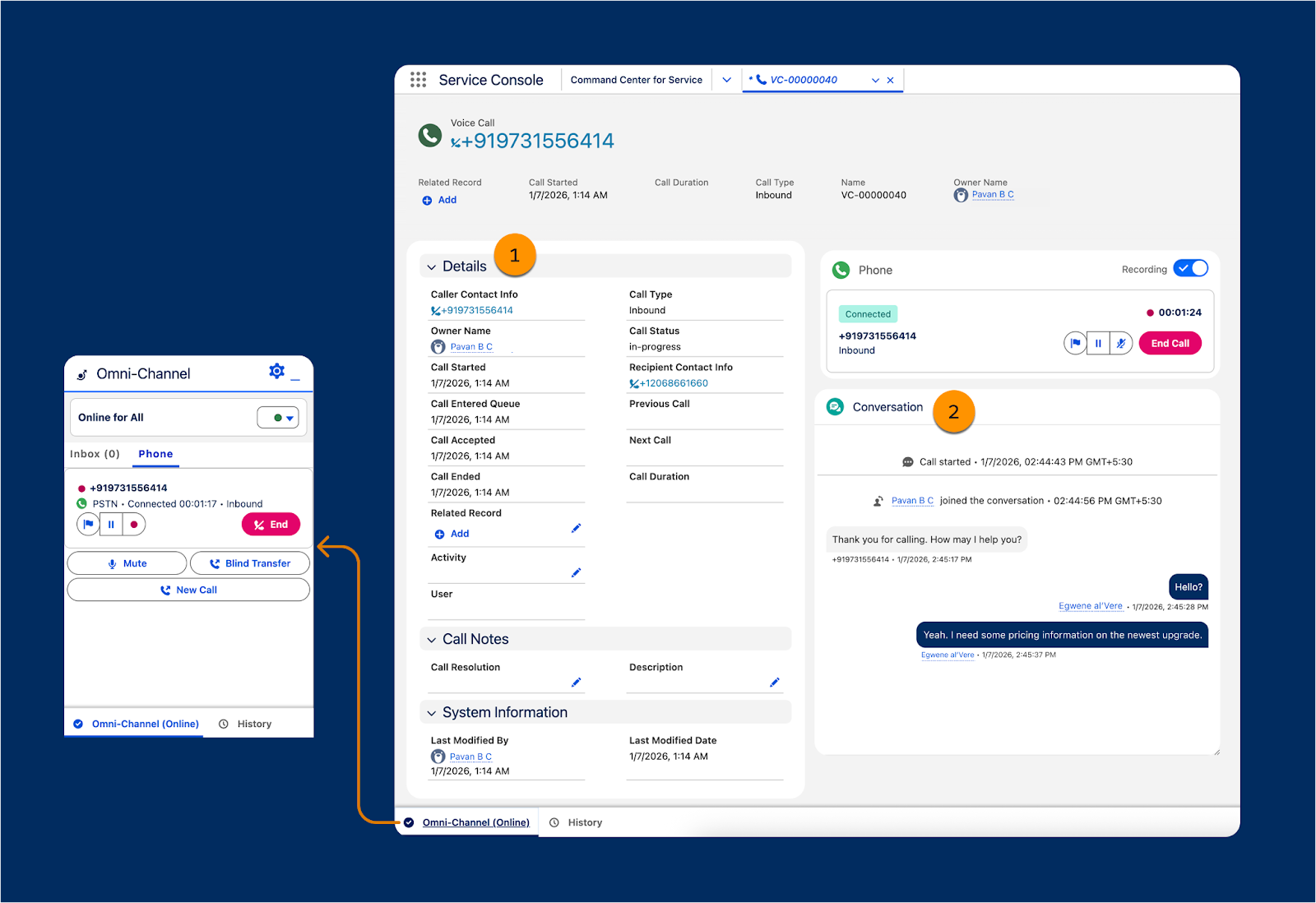Open Omni-Channel settings gear

(x=276, y=372)
